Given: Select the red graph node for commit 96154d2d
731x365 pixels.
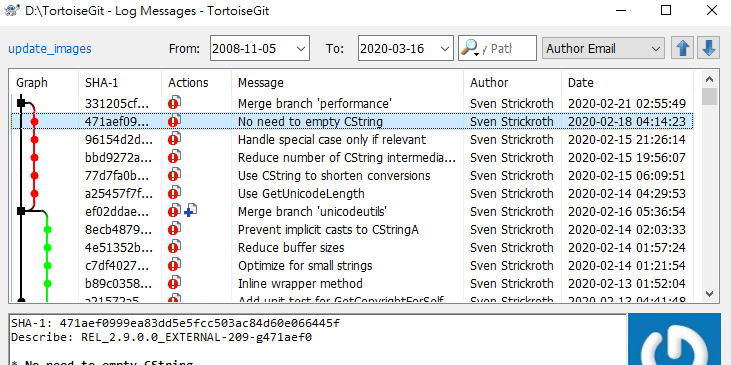Looking at the screenshot, I should point(34,139).
